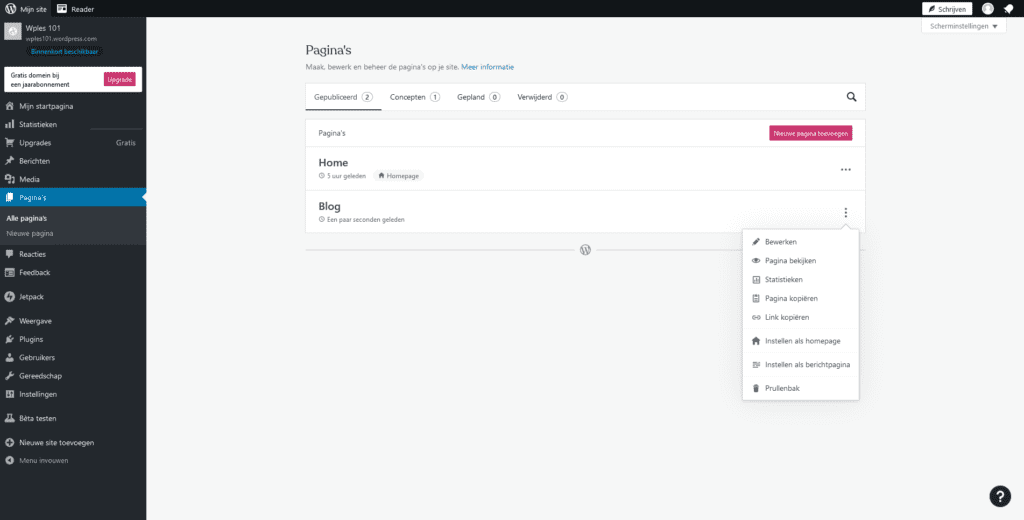This screenshot has height=520, width=1024.
Task: Switch to Verwijderd tab
Action: (x=542, y=97)
